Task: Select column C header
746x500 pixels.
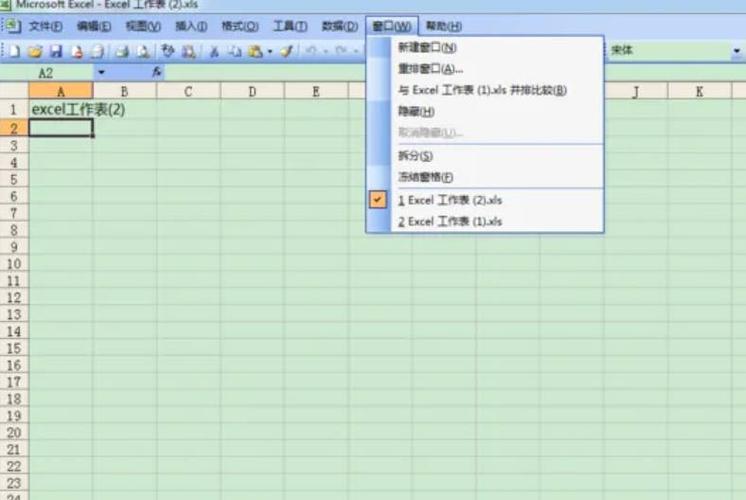Action: point(188,91)
